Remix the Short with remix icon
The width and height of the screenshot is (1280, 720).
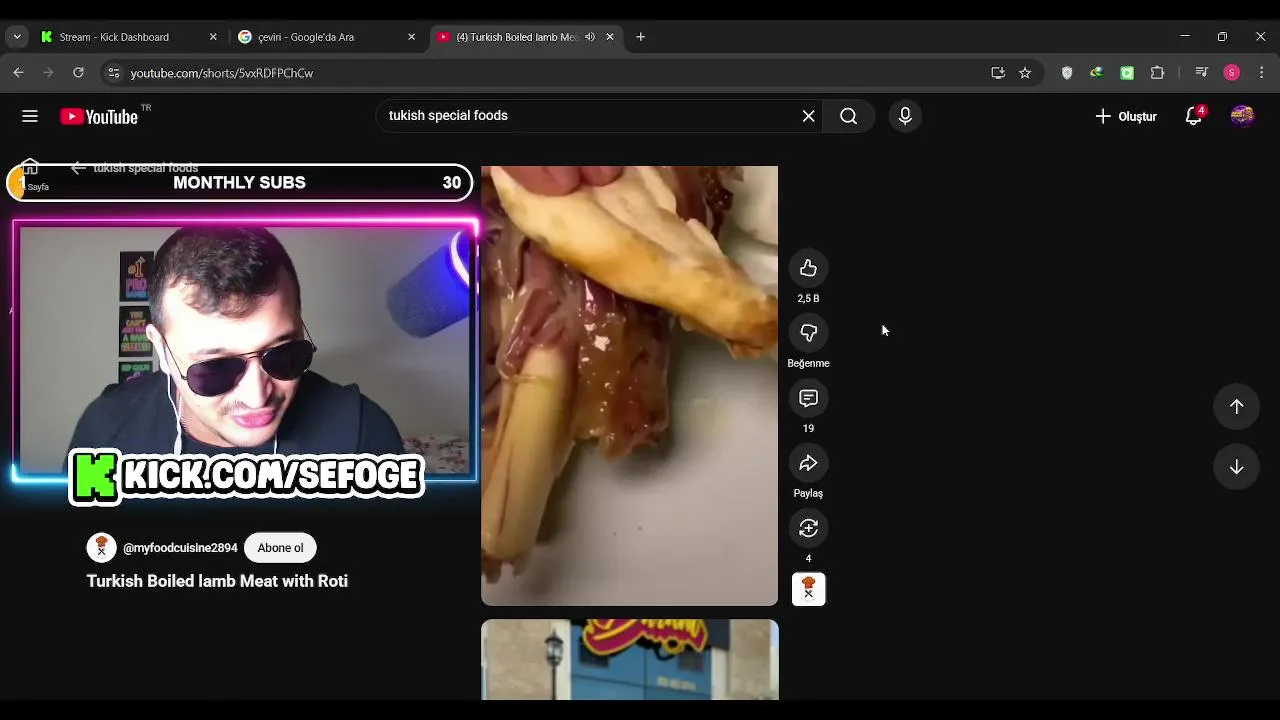(808, 528)
